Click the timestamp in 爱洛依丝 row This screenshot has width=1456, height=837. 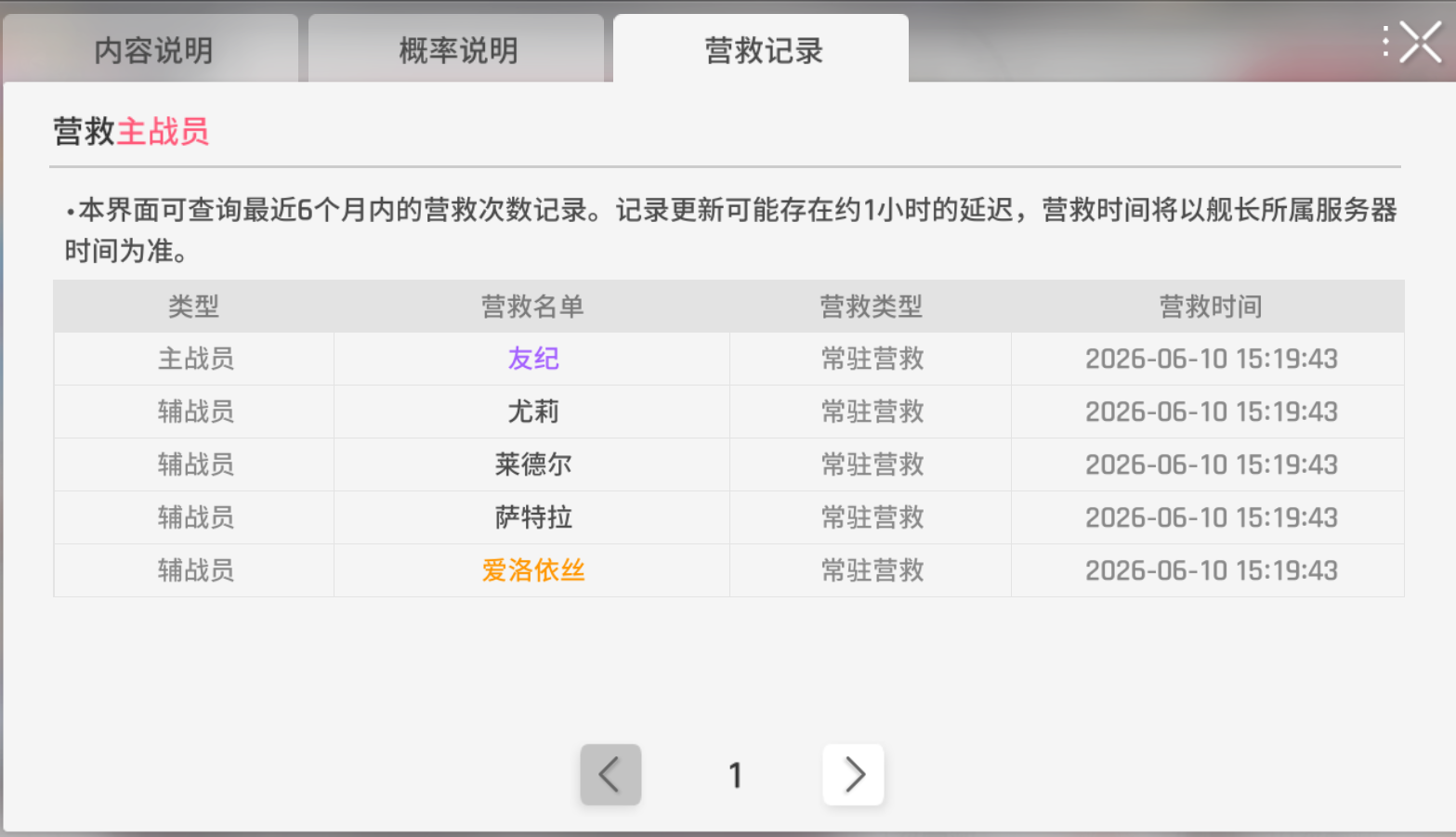click(1211, 570)
